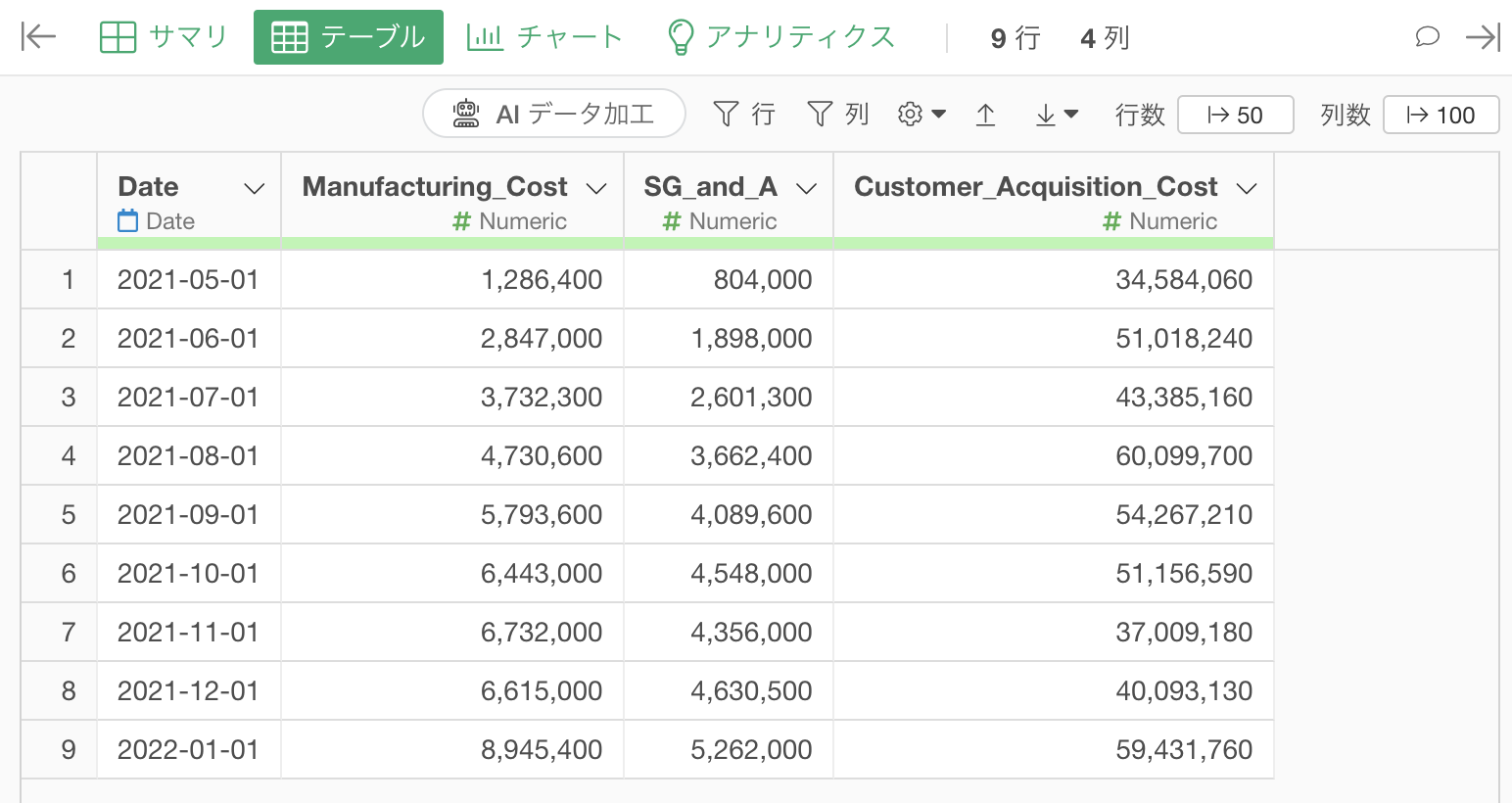Select Customer_Acquisition_Cost value 34,584,060
The width and height of the screenshot is (1512, 803).
pos(1054,280)
